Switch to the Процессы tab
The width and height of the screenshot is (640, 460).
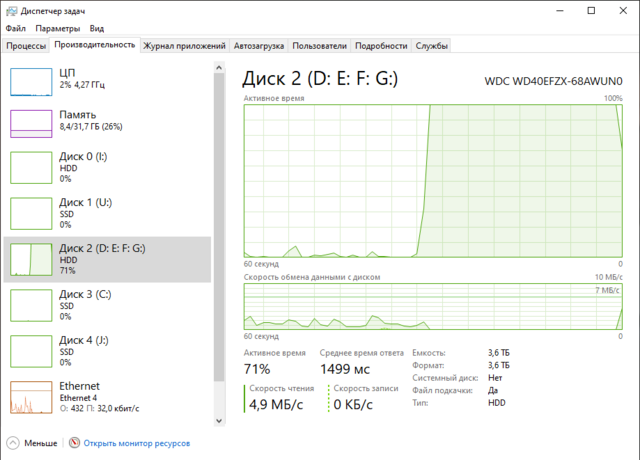27,46
